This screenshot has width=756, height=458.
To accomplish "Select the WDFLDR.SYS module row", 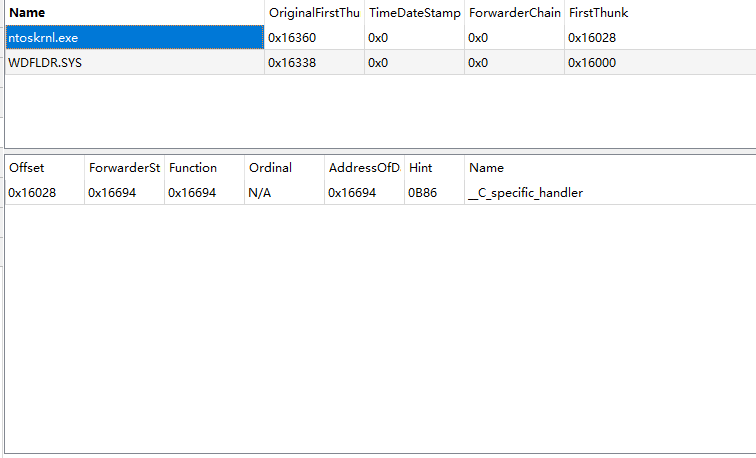I will click(x=134, y=62).
